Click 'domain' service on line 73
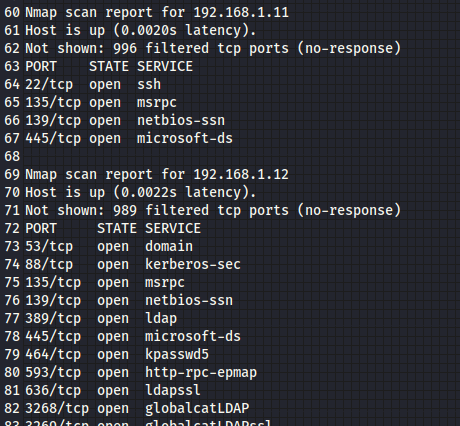460x426 pixels. [169, 247]
